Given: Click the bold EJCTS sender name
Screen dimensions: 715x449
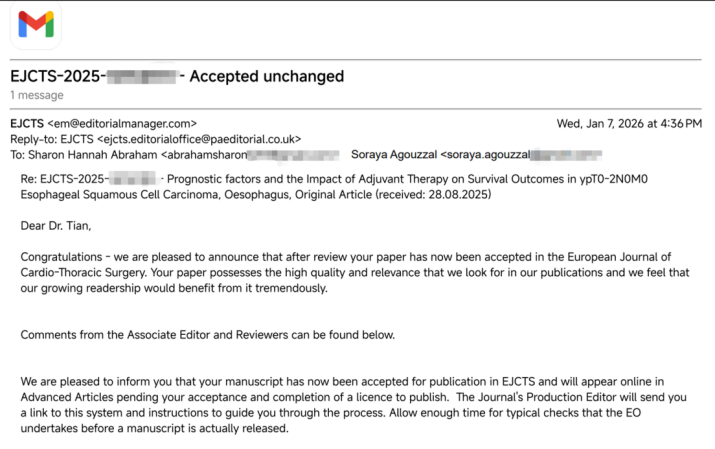Looking at the screenshot, I should 27,123.
